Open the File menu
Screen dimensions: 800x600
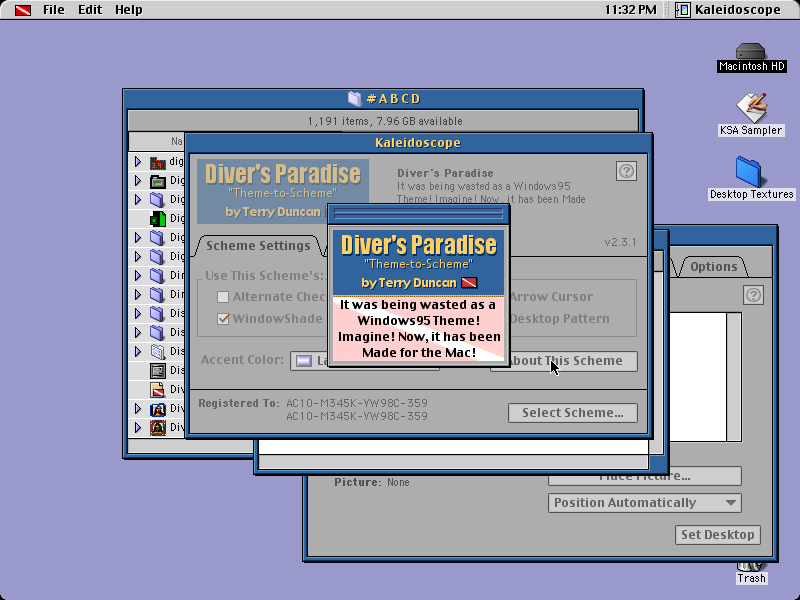(x=54, y=10)
